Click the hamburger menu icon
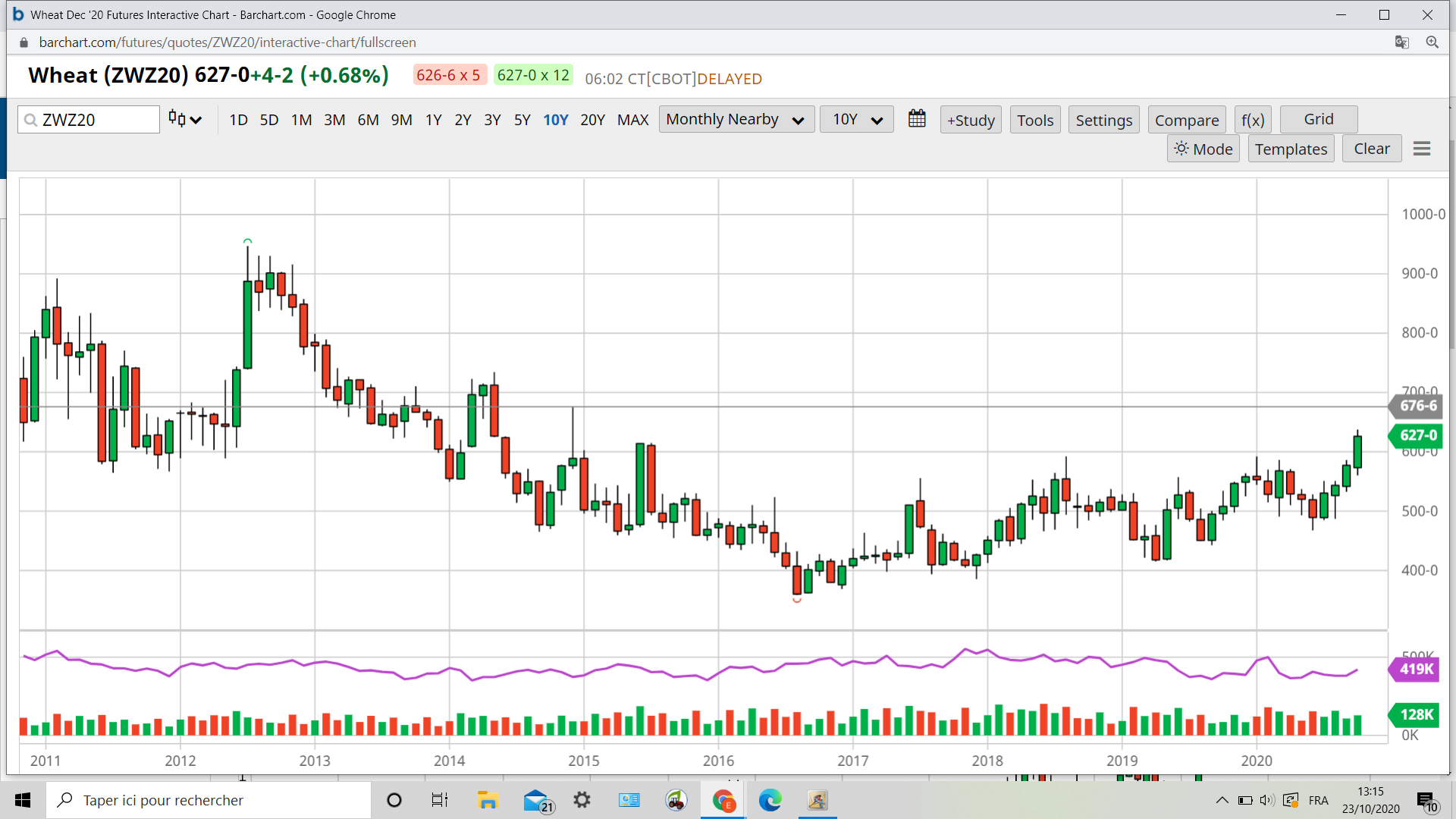1456x819 pixels. 1422,149
